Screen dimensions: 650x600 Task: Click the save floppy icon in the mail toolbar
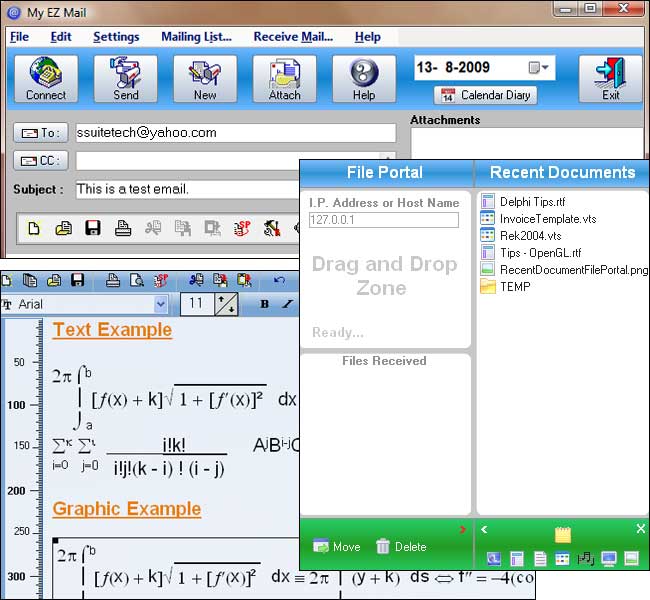(93, 229)
